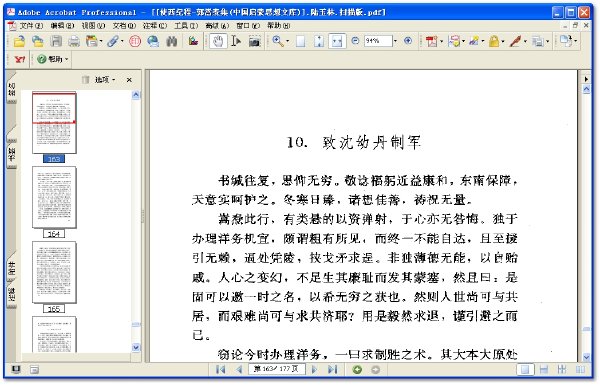The image size is (600, 385).
Task: Click the Open file folder icon
Action: pos(19,41)
